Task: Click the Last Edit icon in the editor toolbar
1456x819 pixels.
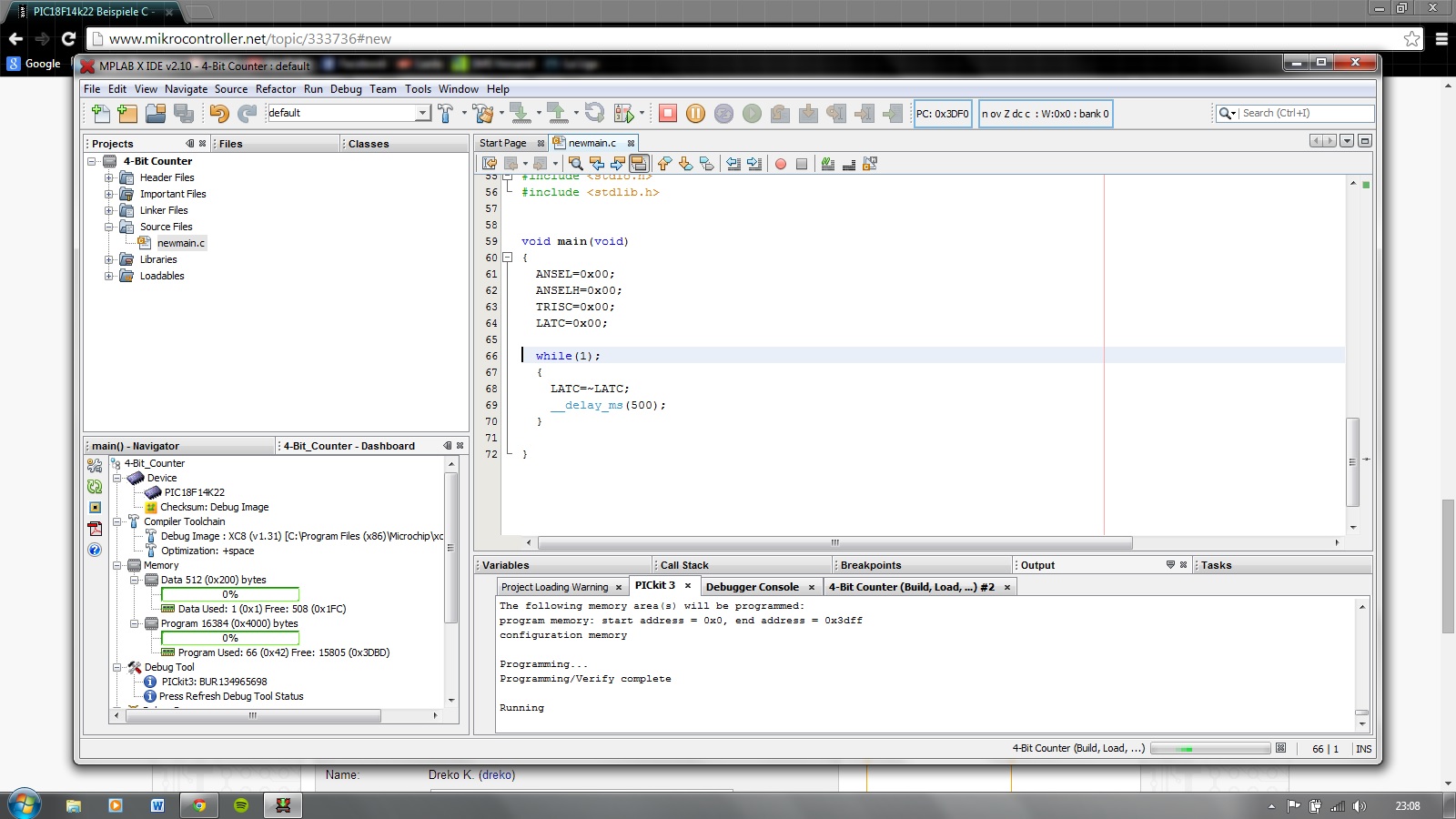Action: (490, 164)
